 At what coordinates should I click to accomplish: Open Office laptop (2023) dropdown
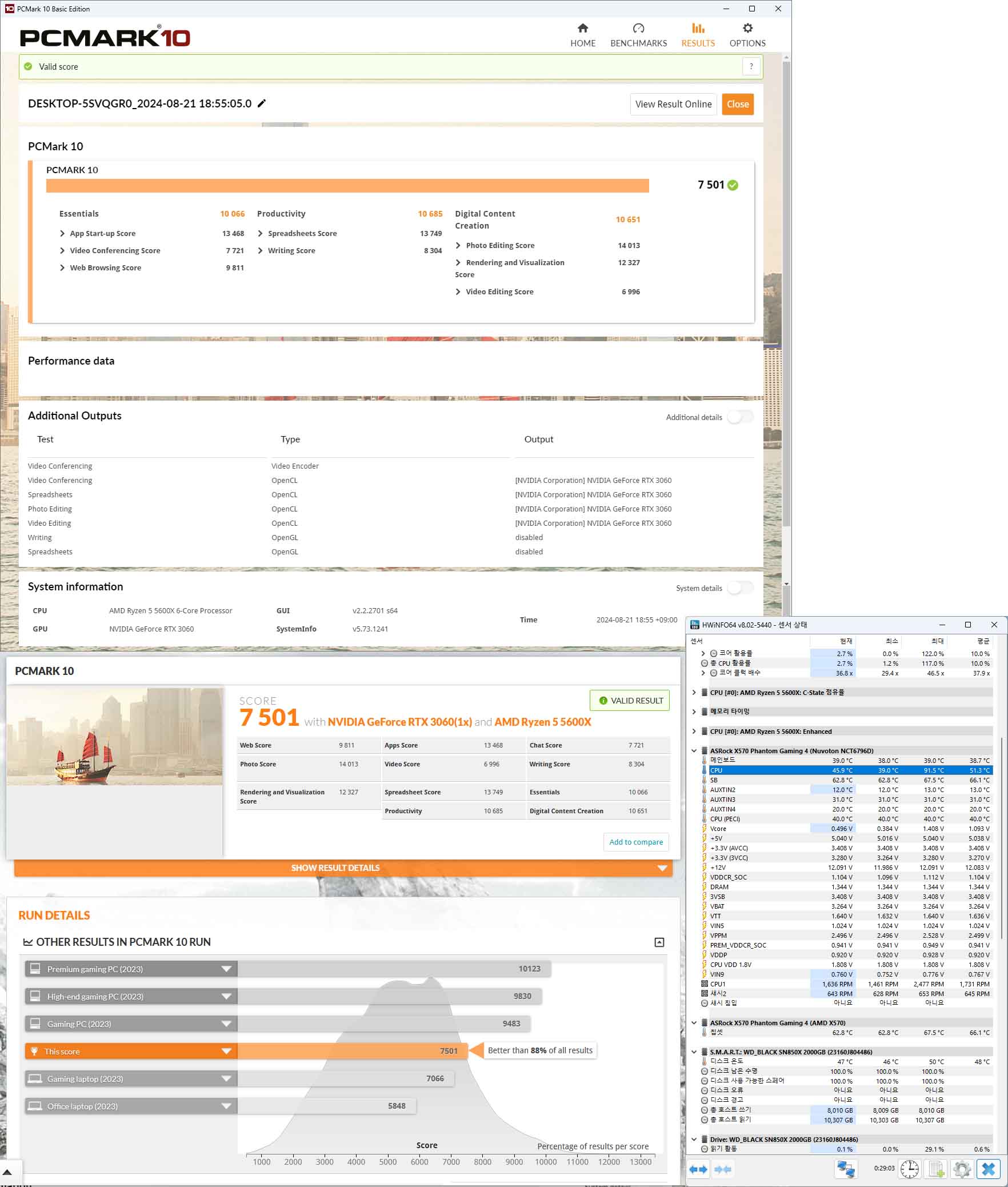point(226,1106)
